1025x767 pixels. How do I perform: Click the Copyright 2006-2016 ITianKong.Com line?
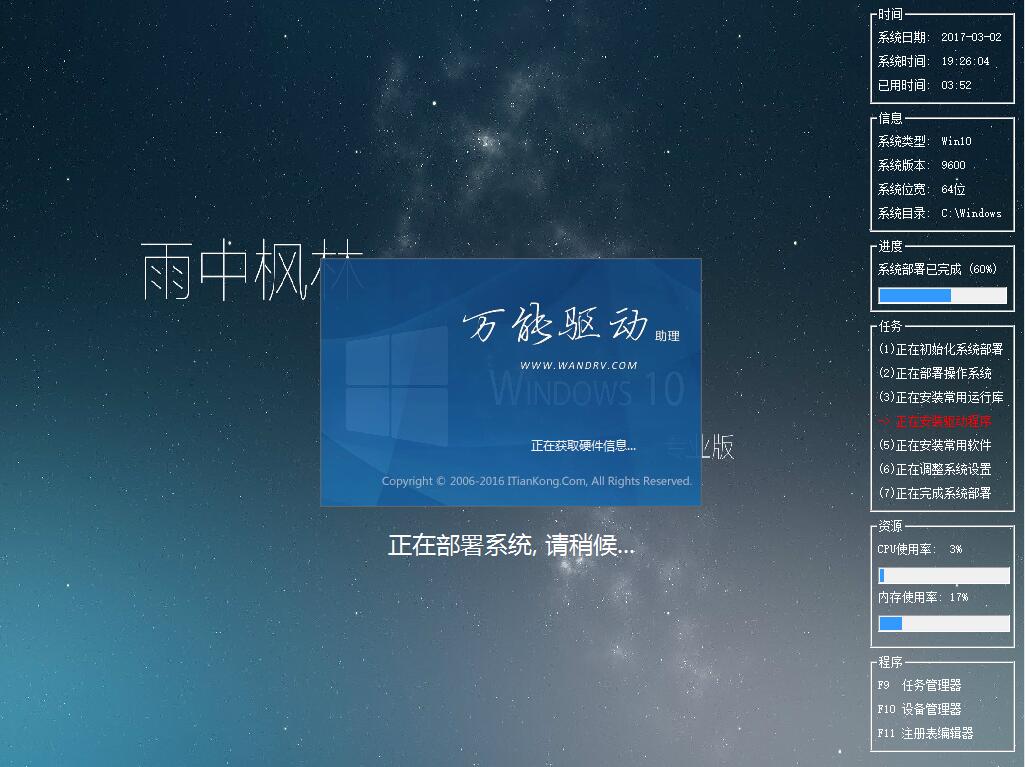tap(537, 481)
